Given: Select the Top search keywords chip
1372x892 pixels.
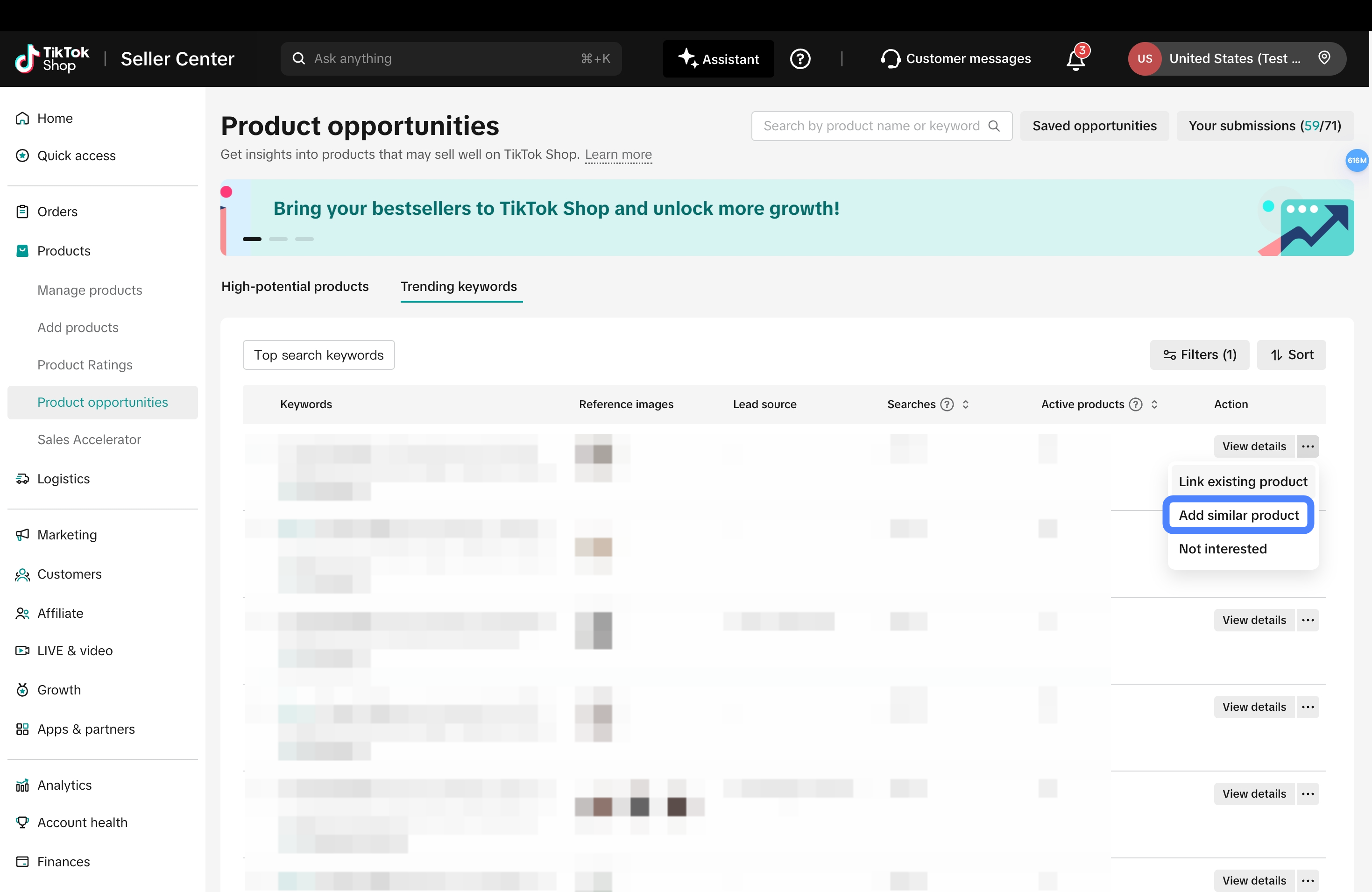Looking at the screenshot, I should (x=319, y=354).
